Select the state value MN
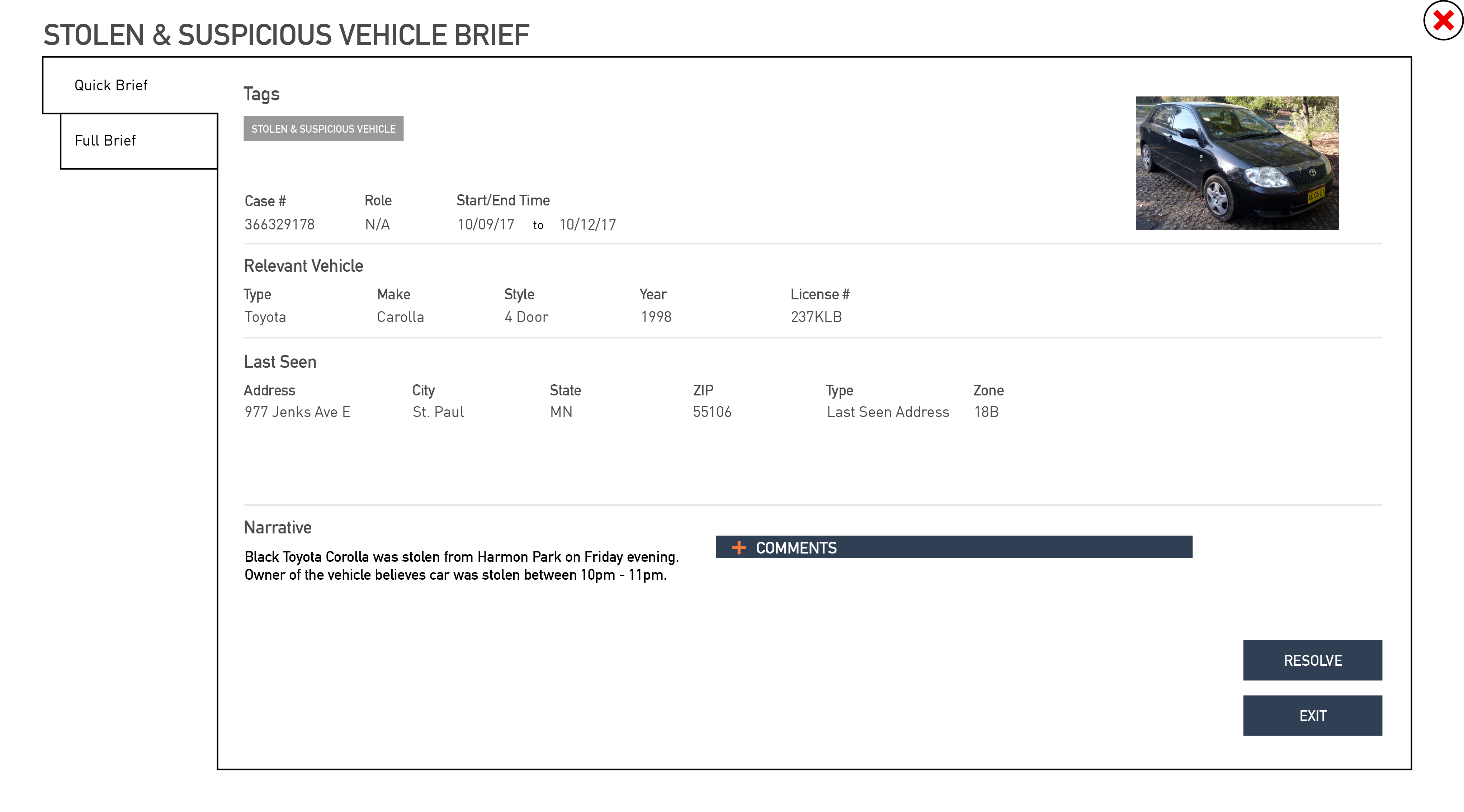1464x812 pixels. point(561,412)
